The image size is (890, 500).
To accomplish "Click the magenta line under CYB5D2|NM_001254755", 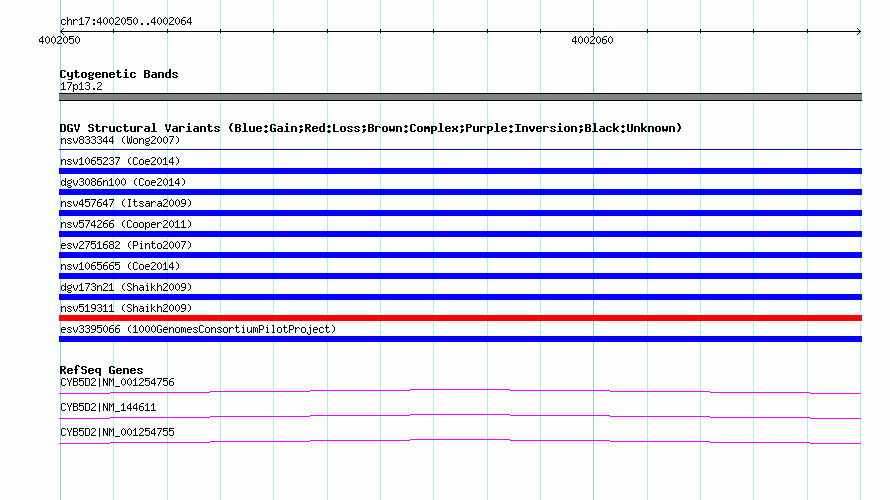I will pos(460,440).
